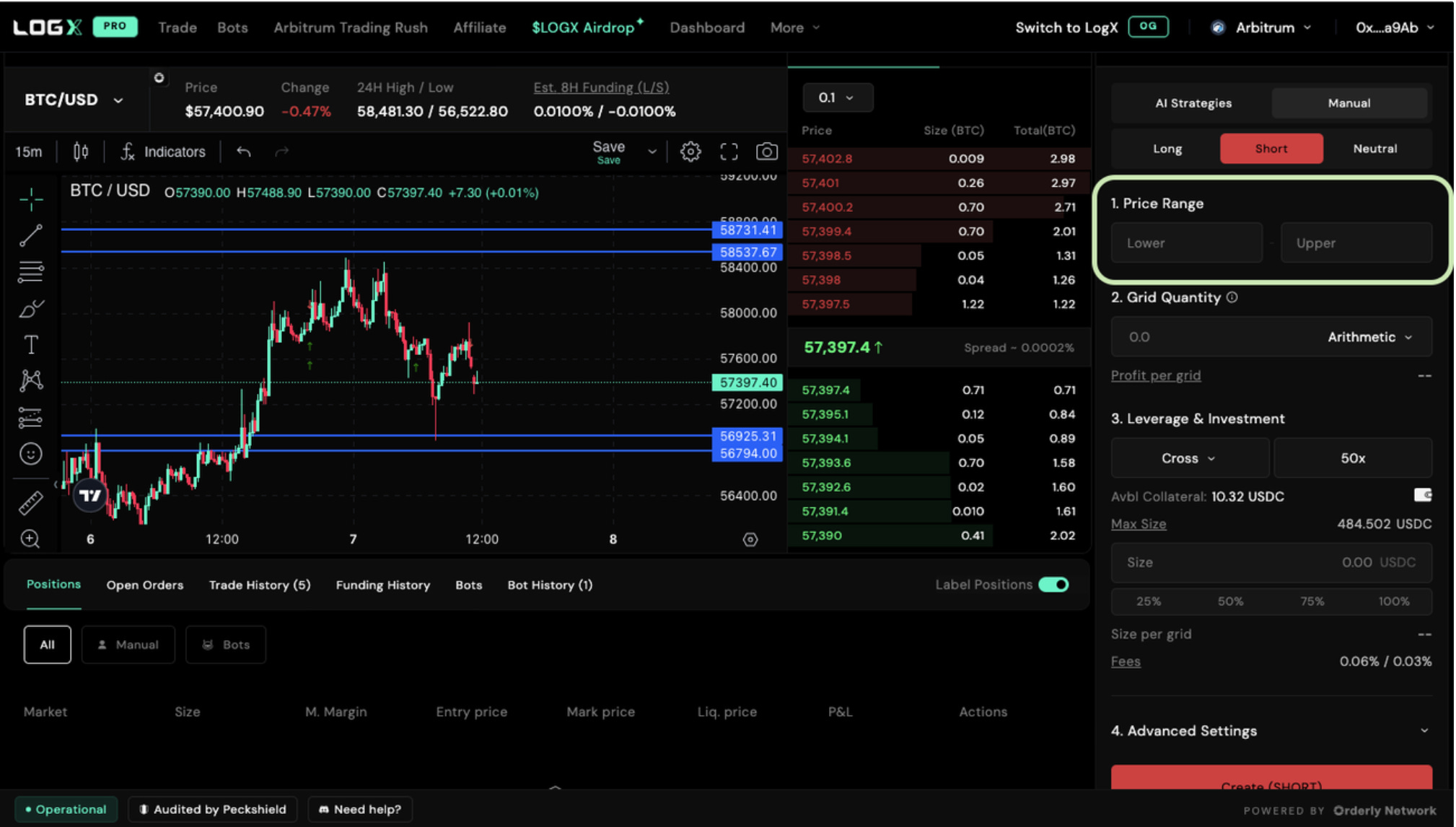This screenshot has height=827, width=1456.
Task: Switch to Bot History (1) tab
Action: [550, 585]
